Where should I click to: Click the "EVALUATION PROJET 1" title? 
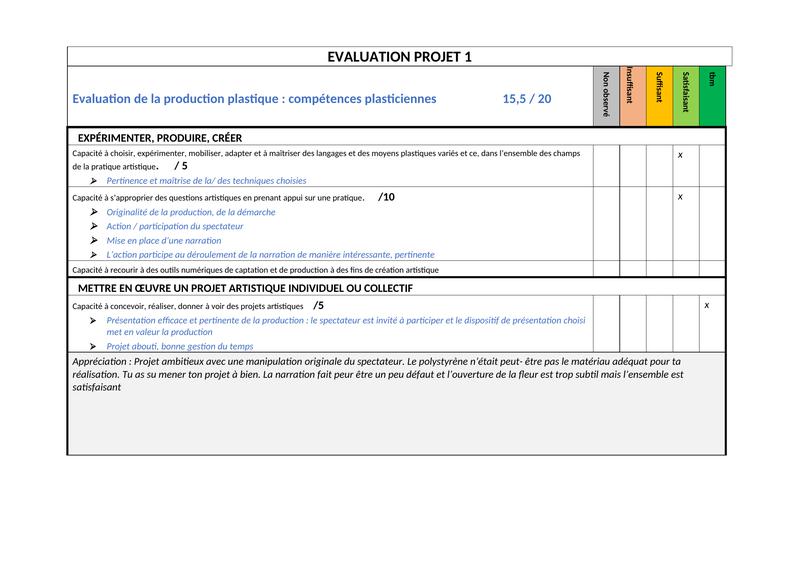[399, 57]
